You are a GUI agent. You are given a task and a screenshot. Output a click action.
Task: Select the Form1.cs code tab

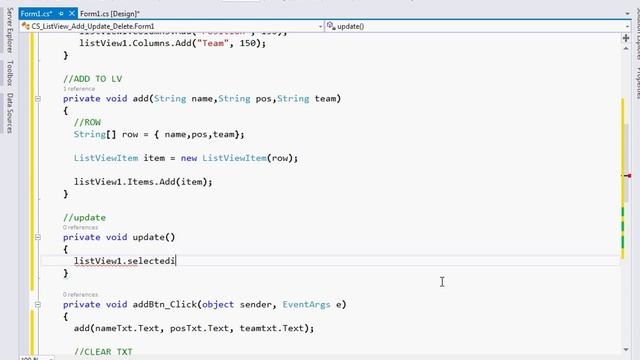36,13
